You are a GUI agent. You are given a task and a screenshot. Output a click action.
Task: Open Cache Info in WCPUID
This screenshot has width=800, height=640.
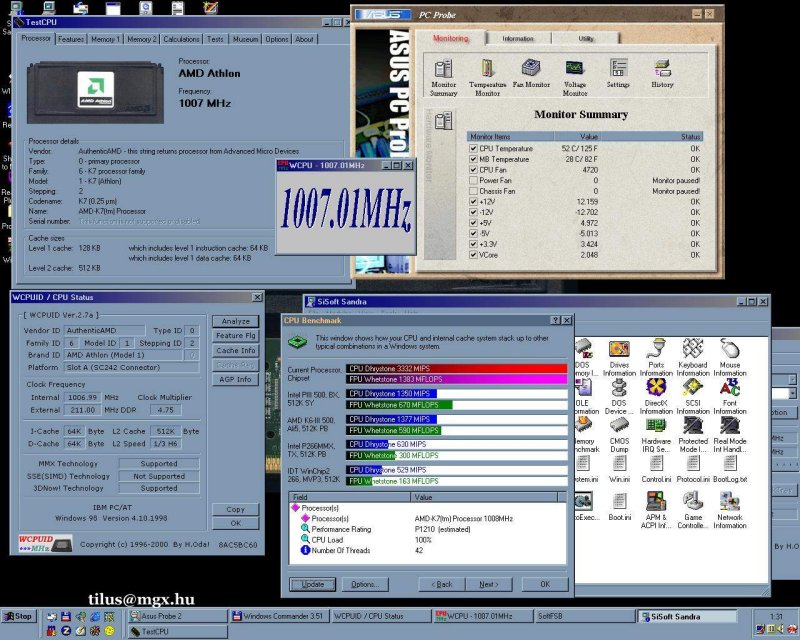[235, 351]
